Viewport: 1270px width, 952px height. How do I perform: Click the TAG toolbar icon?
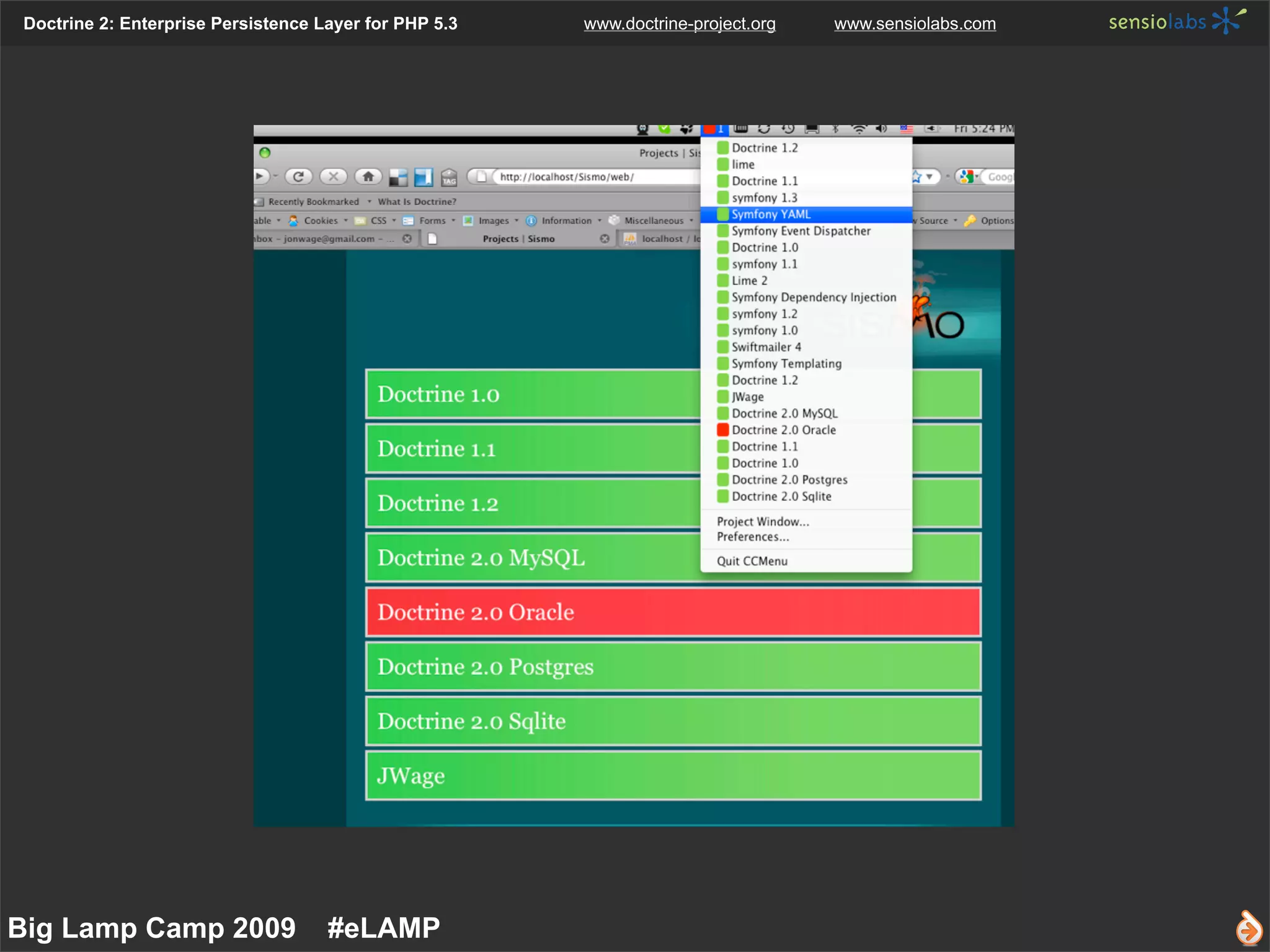click(x=449, y=178)
